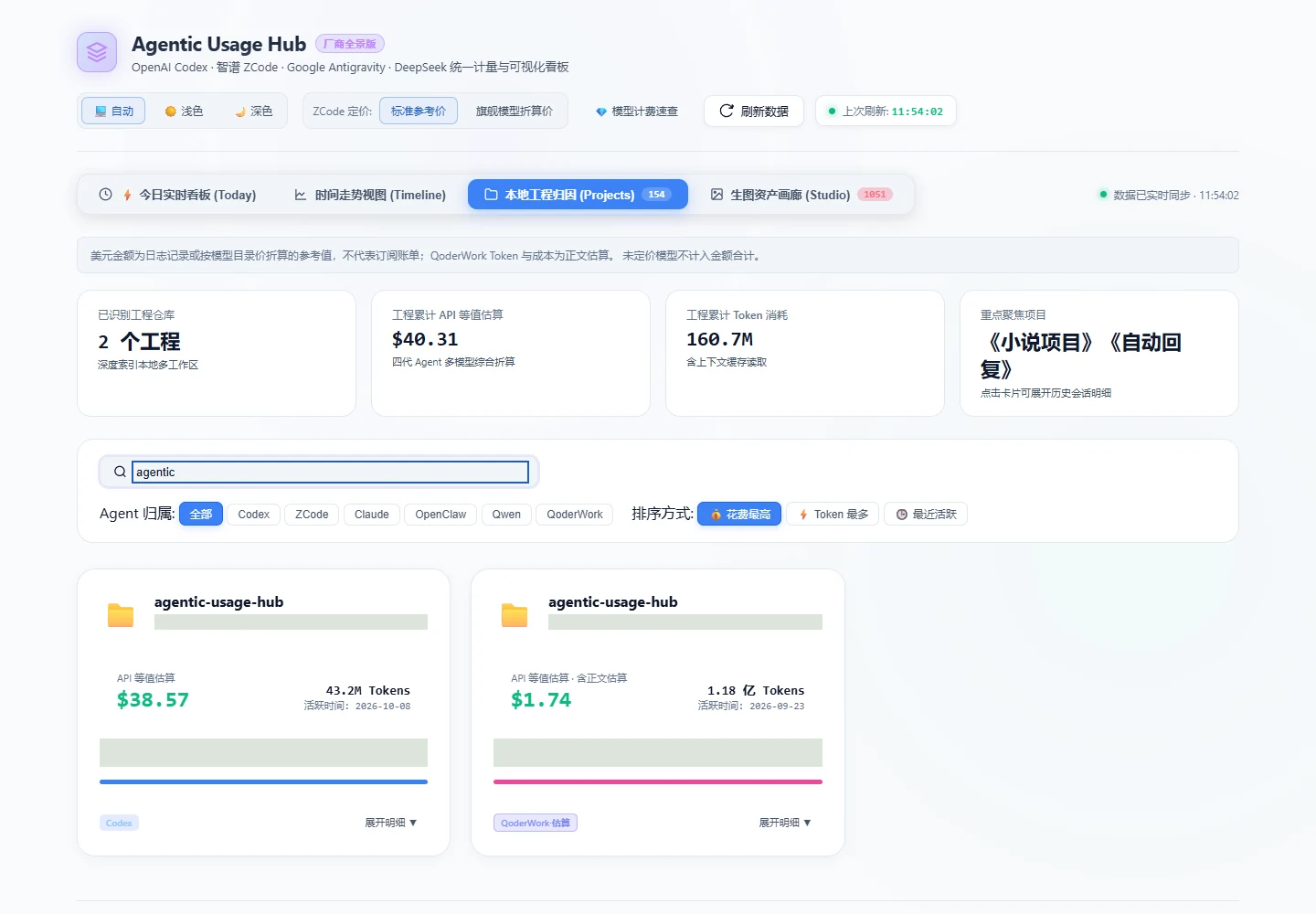This screenshot has width=1316, height=914.
Task: Click the 1051 count badge
Action: click(x=875, y=195)
